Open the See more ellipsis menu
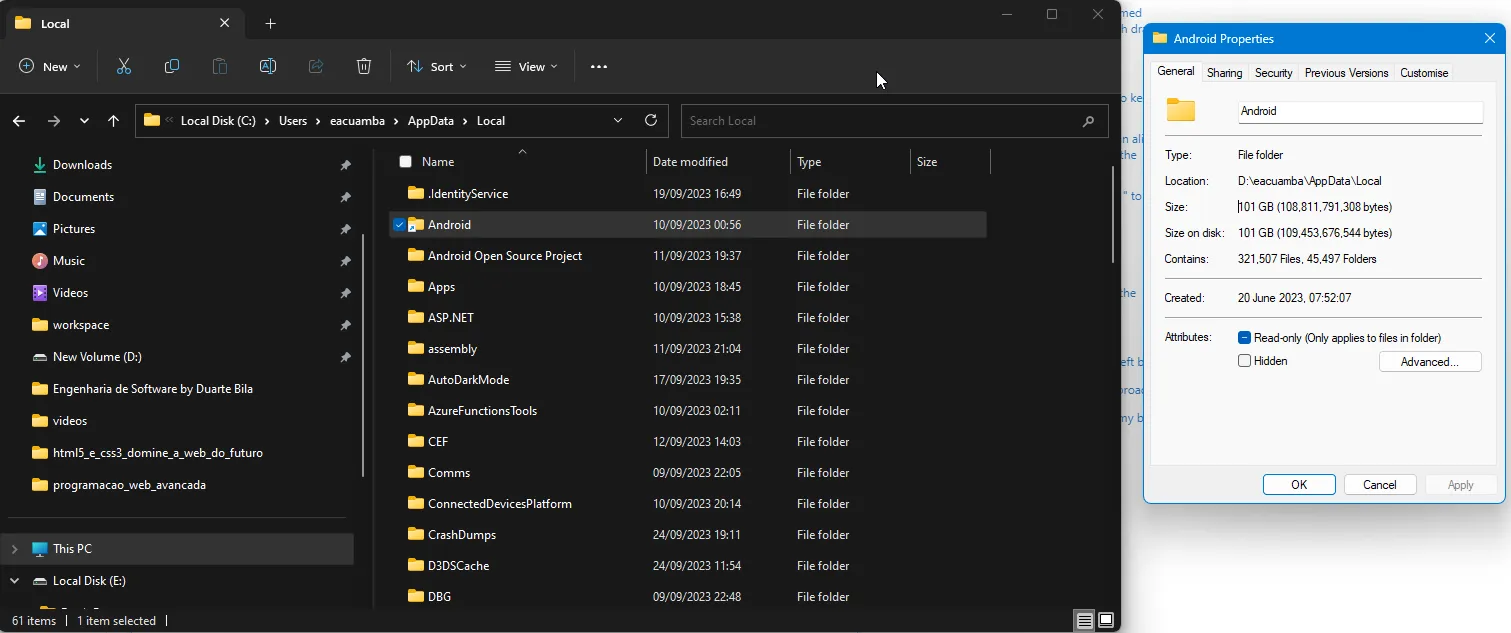 pos(599,67)
